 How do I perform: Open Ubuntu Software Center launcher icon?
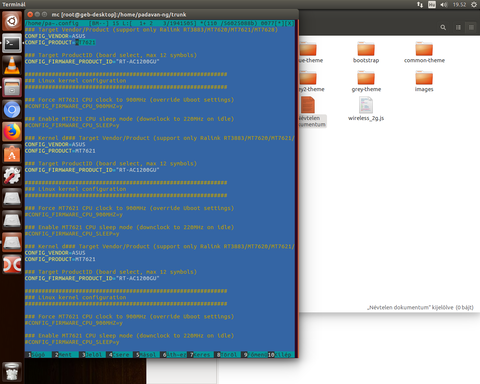tap(12, 154)
